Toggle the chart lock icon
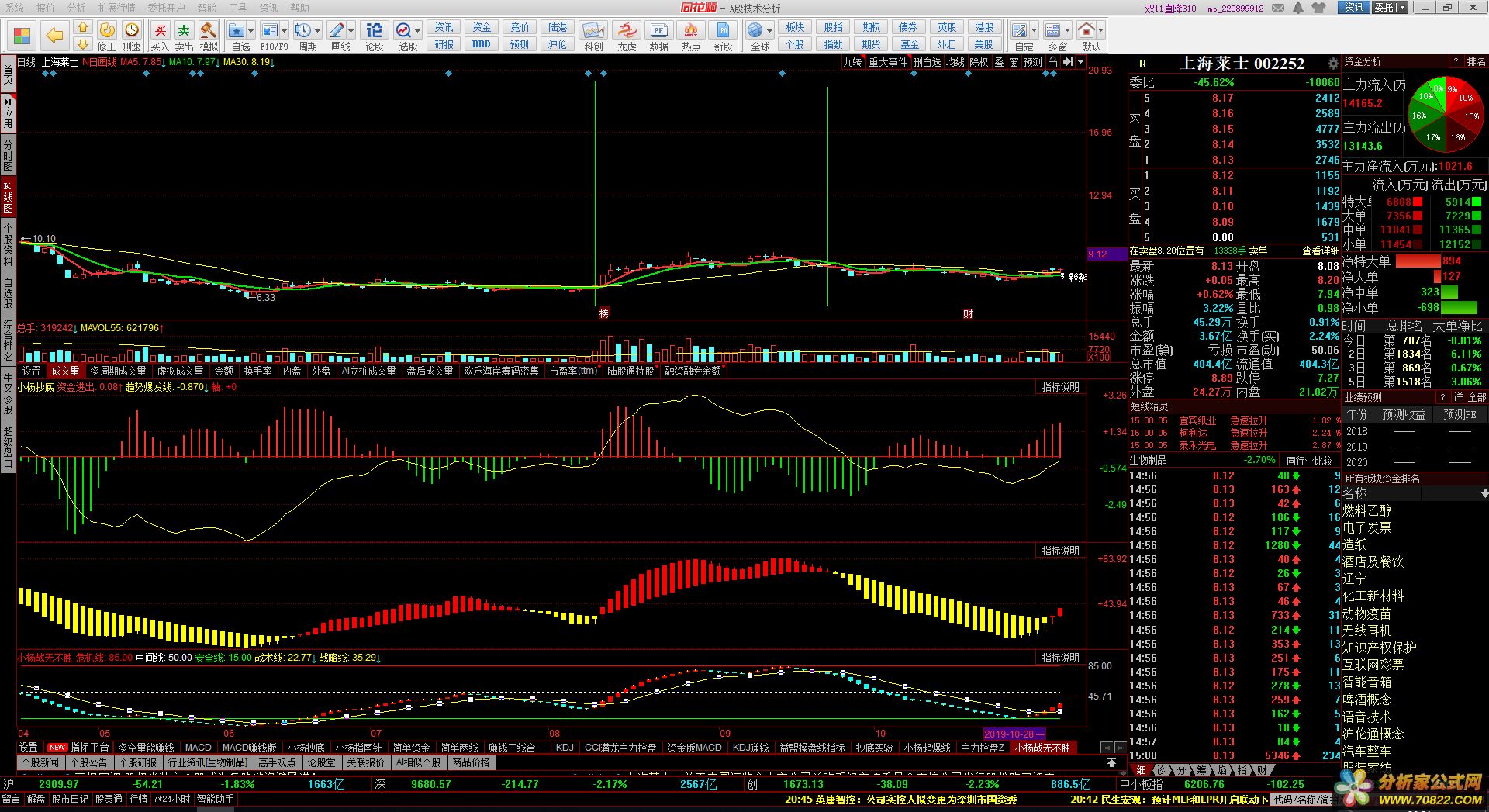The image size is (1489, 812). tap(1052, 62)
